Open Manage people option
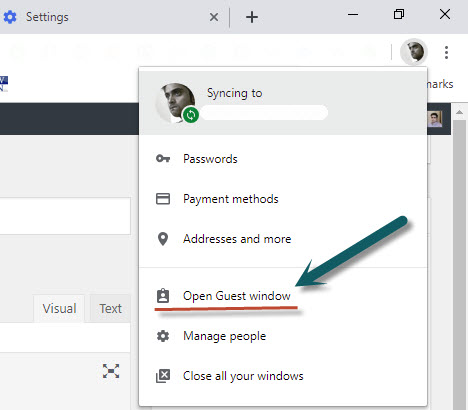The image size is (468, 410). point(283,336)
